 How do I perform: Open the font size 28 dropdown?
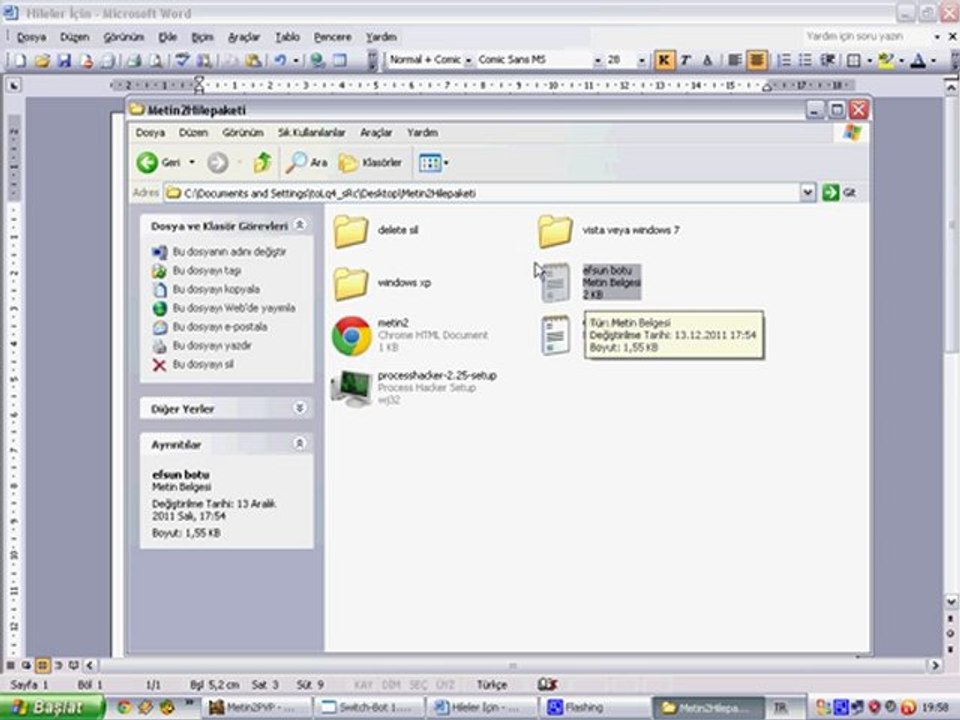641,61
